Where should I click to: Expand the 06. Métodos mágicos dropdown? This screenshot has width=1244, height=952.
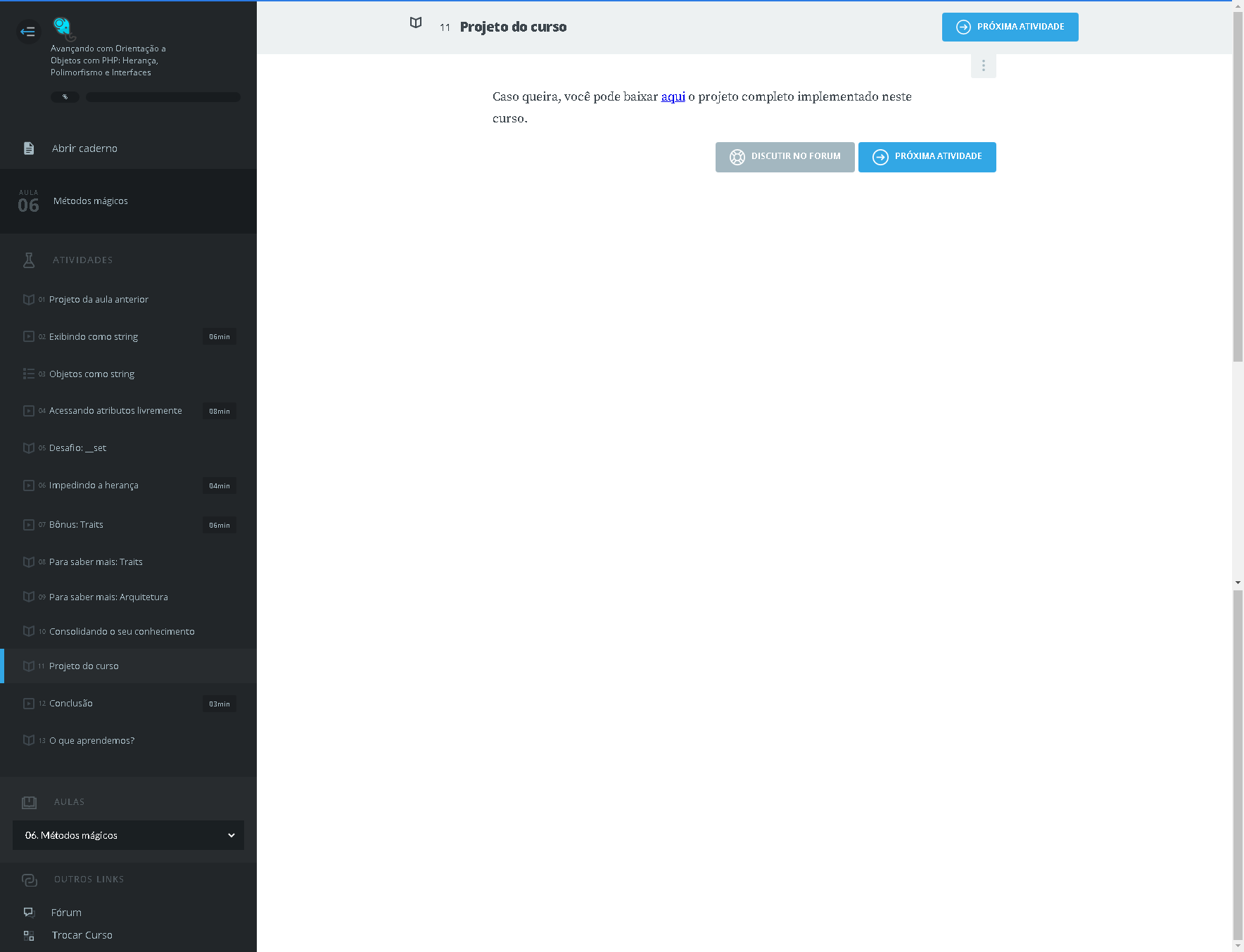tap(128, 835)
